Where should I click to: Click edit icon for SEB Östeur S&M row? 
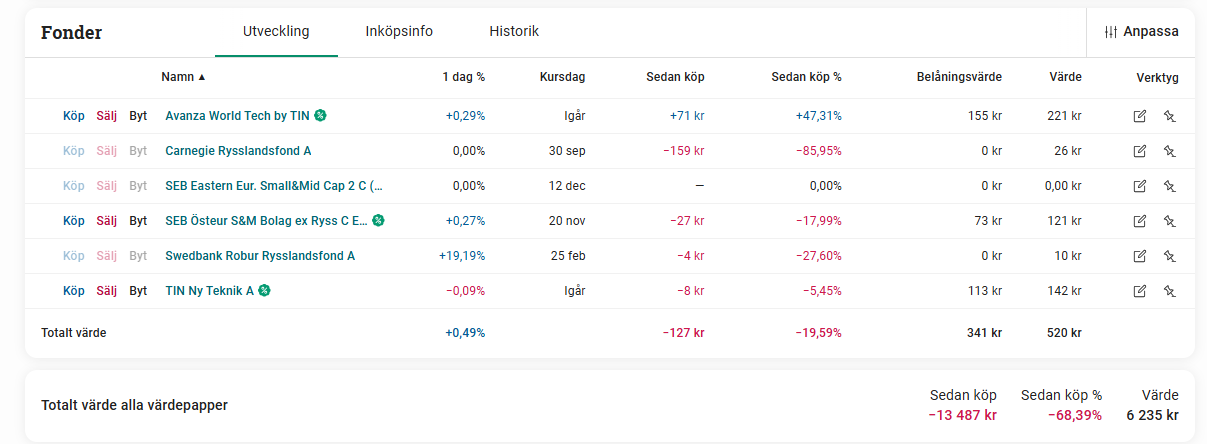(x=1139, y=221)
